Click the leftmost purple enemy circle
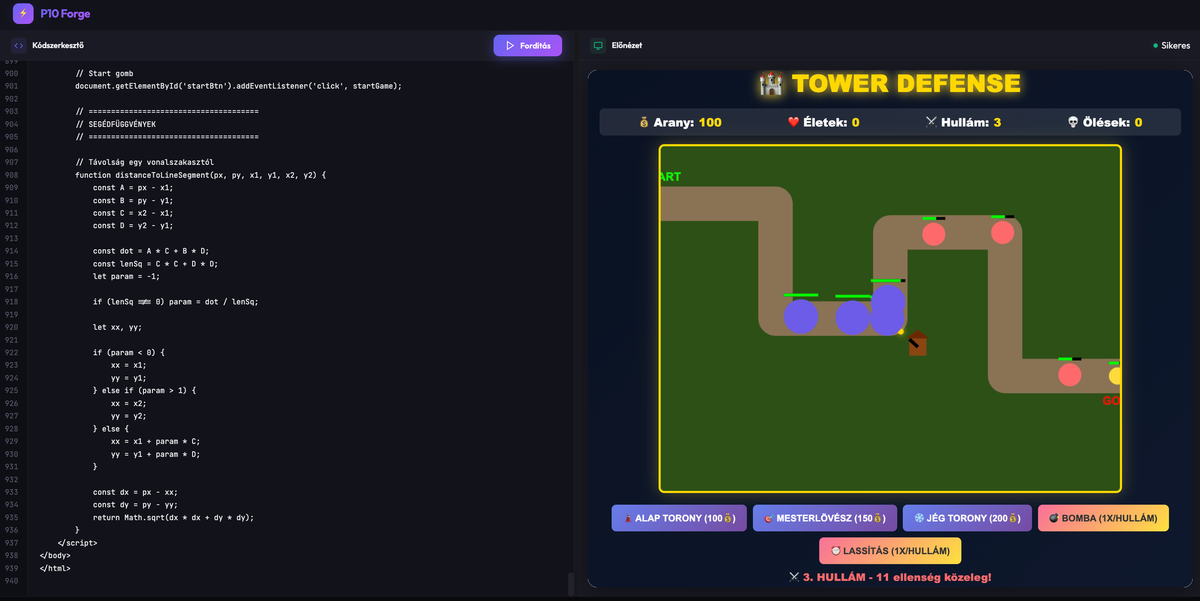1200x601 pixels. click(801, 317)
